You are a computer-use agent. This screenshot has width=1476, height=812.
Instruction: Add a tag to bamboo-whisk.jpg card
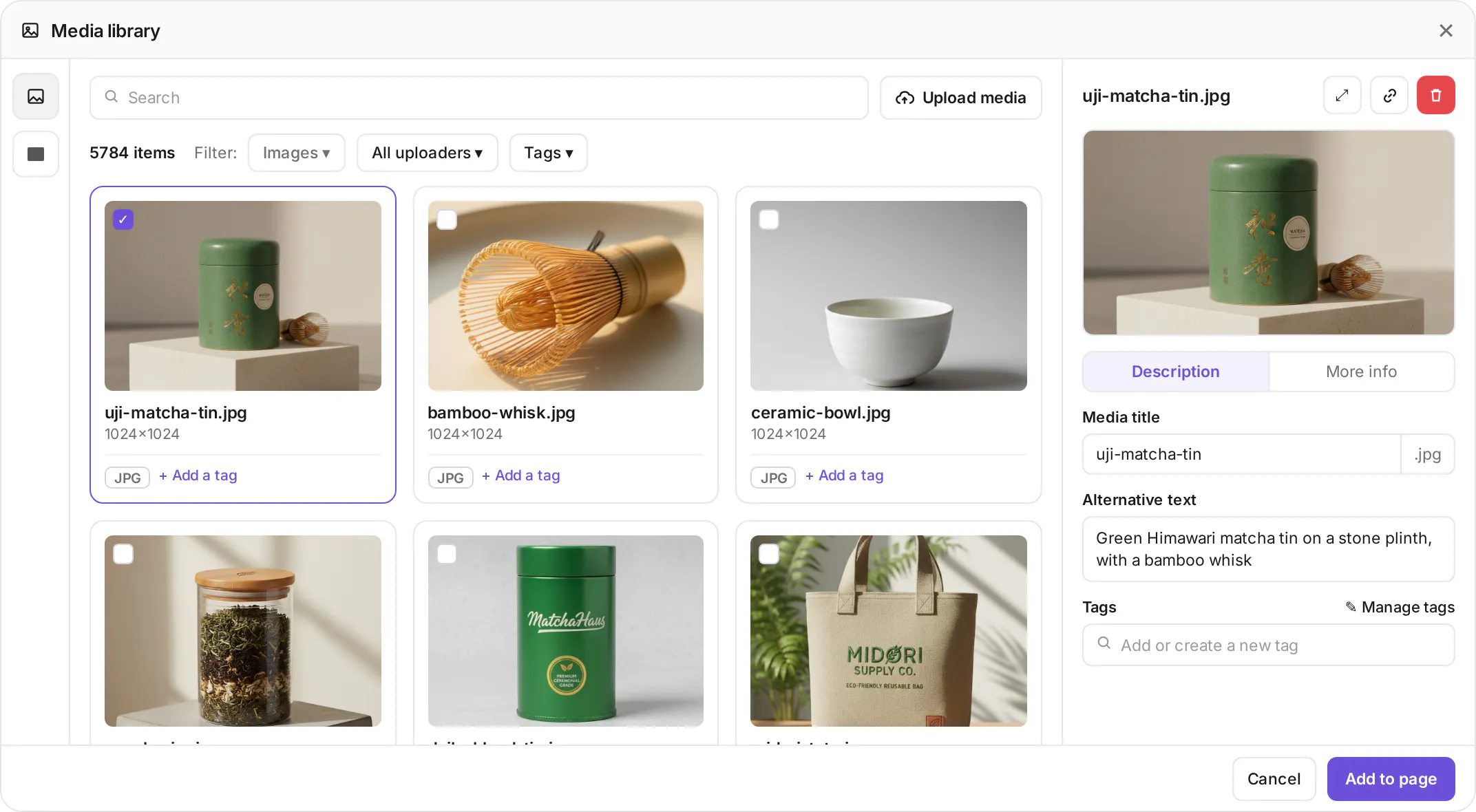point(521,476)
